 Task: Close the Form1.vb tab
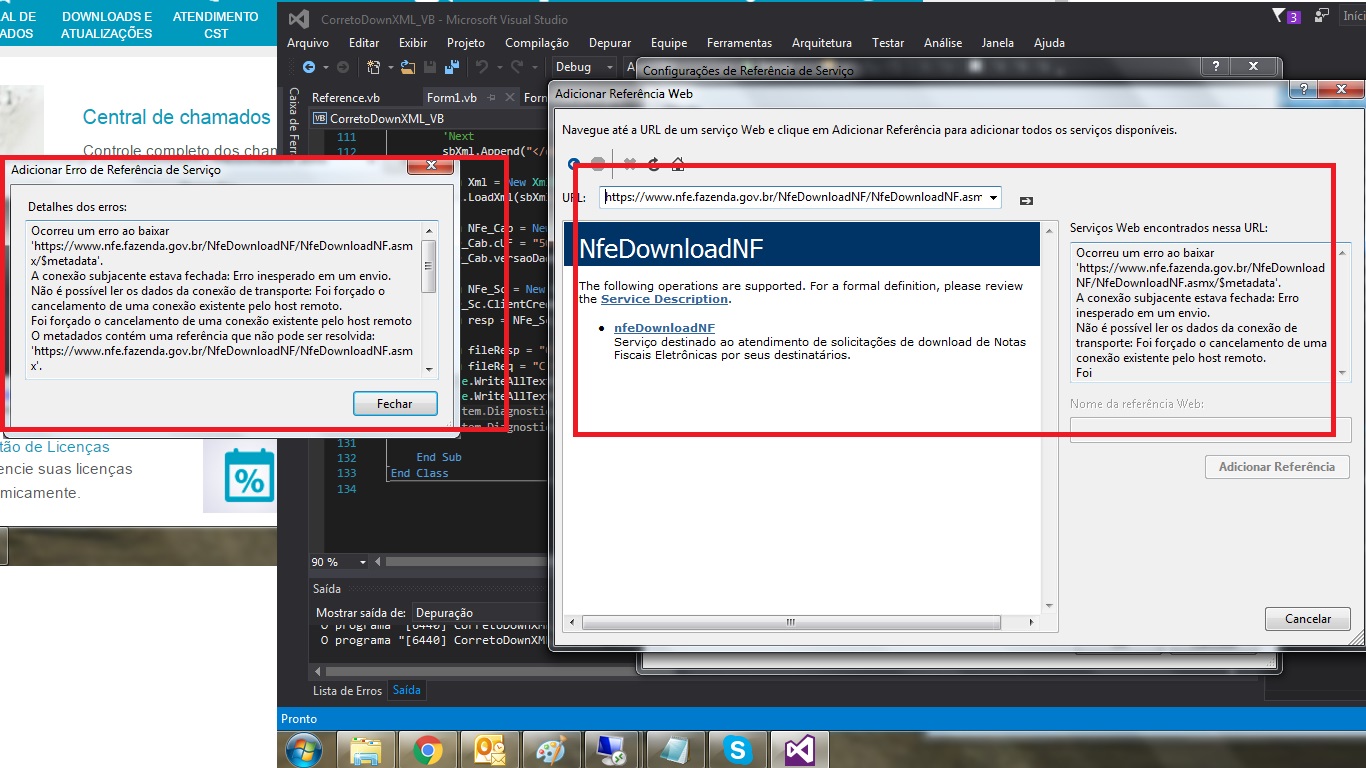[x=511, y=98]
